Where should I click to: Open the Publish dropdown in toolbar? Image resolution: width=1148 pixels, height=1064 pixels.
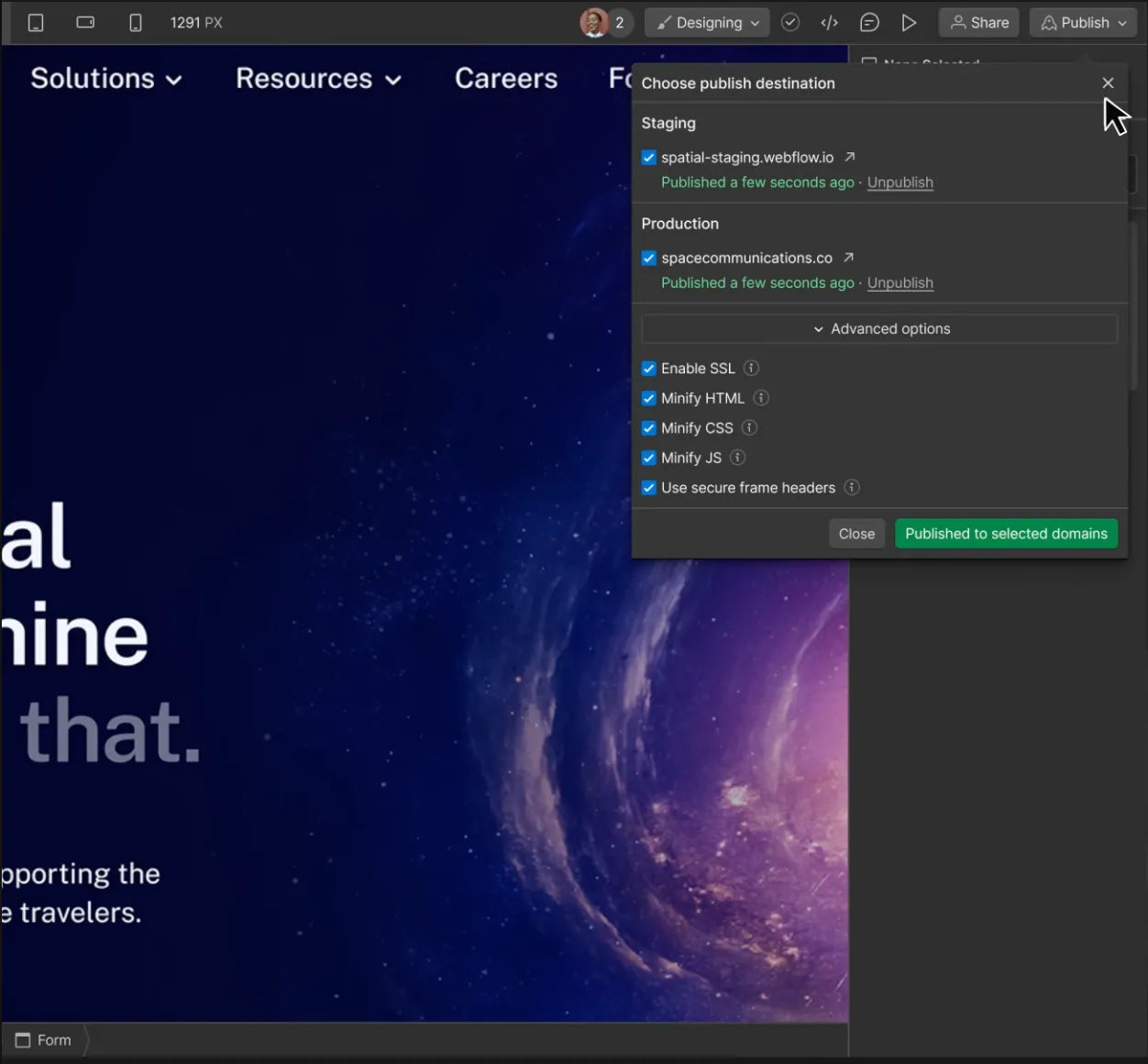coord(1084,23)
